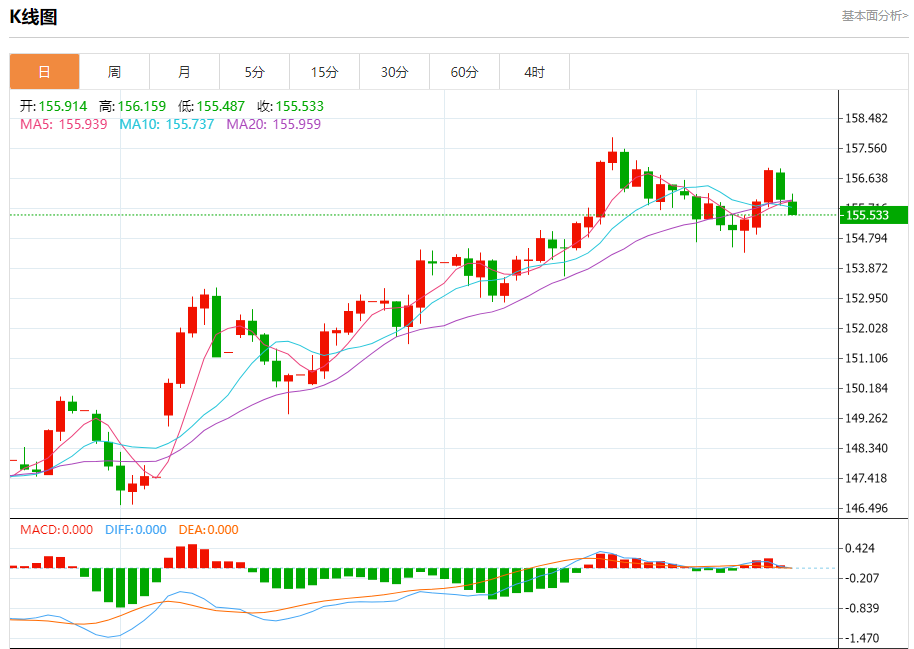Open the 基本面分析 link

click(x=874, y=16)
